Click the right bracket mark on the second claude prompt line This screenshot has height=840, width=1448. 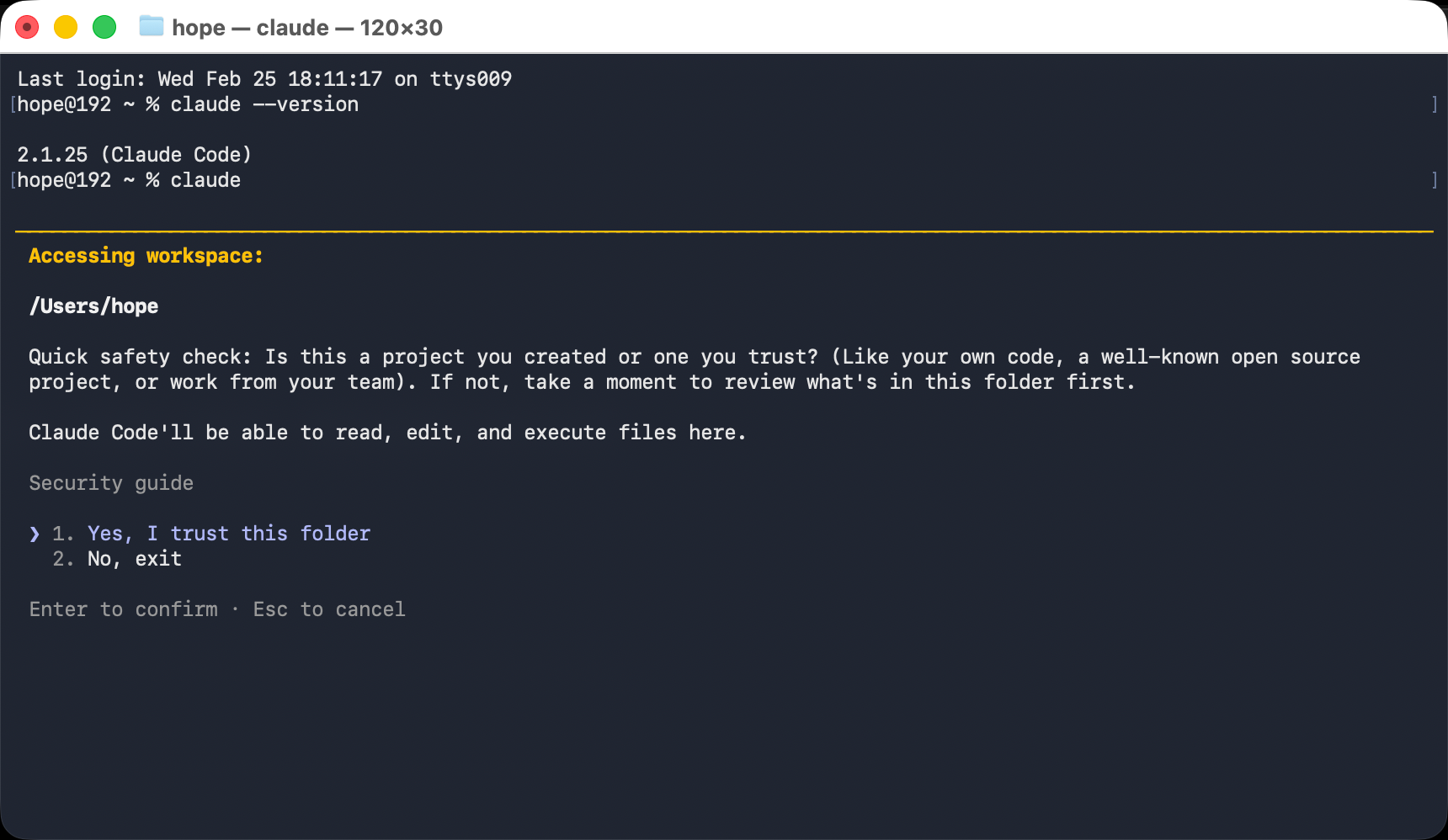coord(1435,180)
